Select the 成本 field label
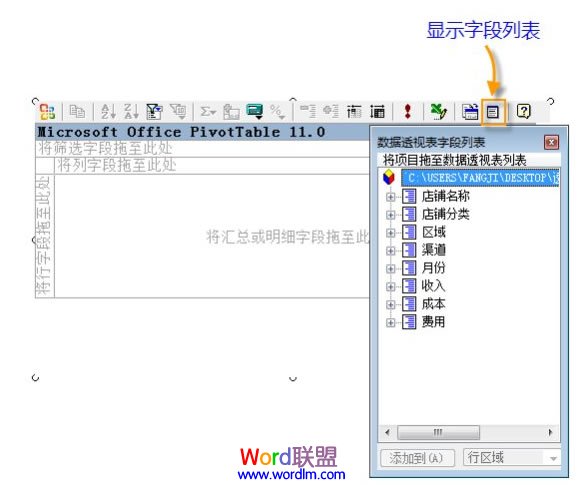 pyautogui.click(x=434, y=304)
